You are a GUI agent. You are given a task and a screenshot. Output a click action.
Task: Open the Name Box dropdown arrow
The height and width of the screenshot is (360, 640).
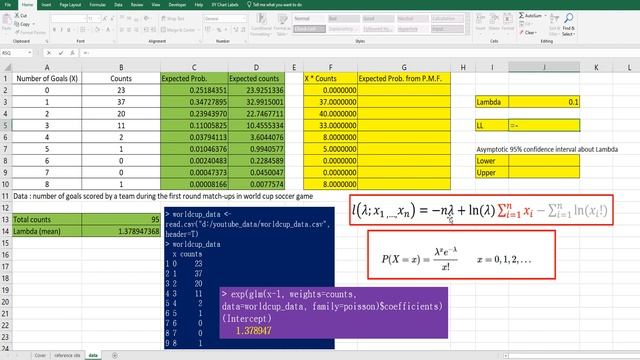coord(29,53)
